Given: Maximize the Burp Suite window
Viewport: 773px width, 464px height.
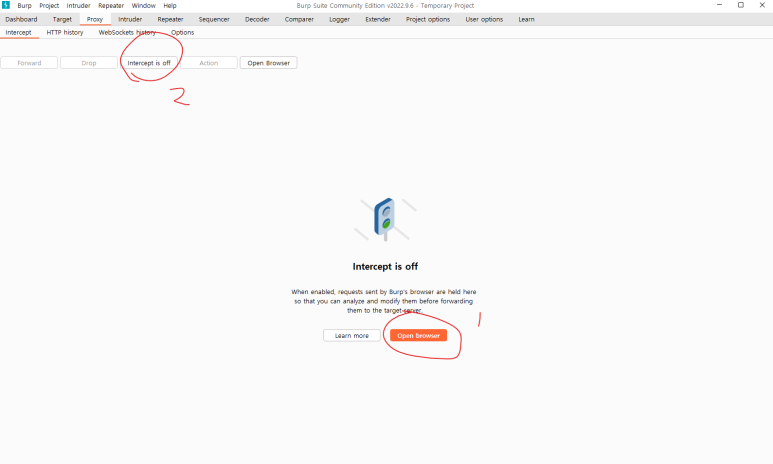Looking at the screenshot, I should (x=740, y=5).
